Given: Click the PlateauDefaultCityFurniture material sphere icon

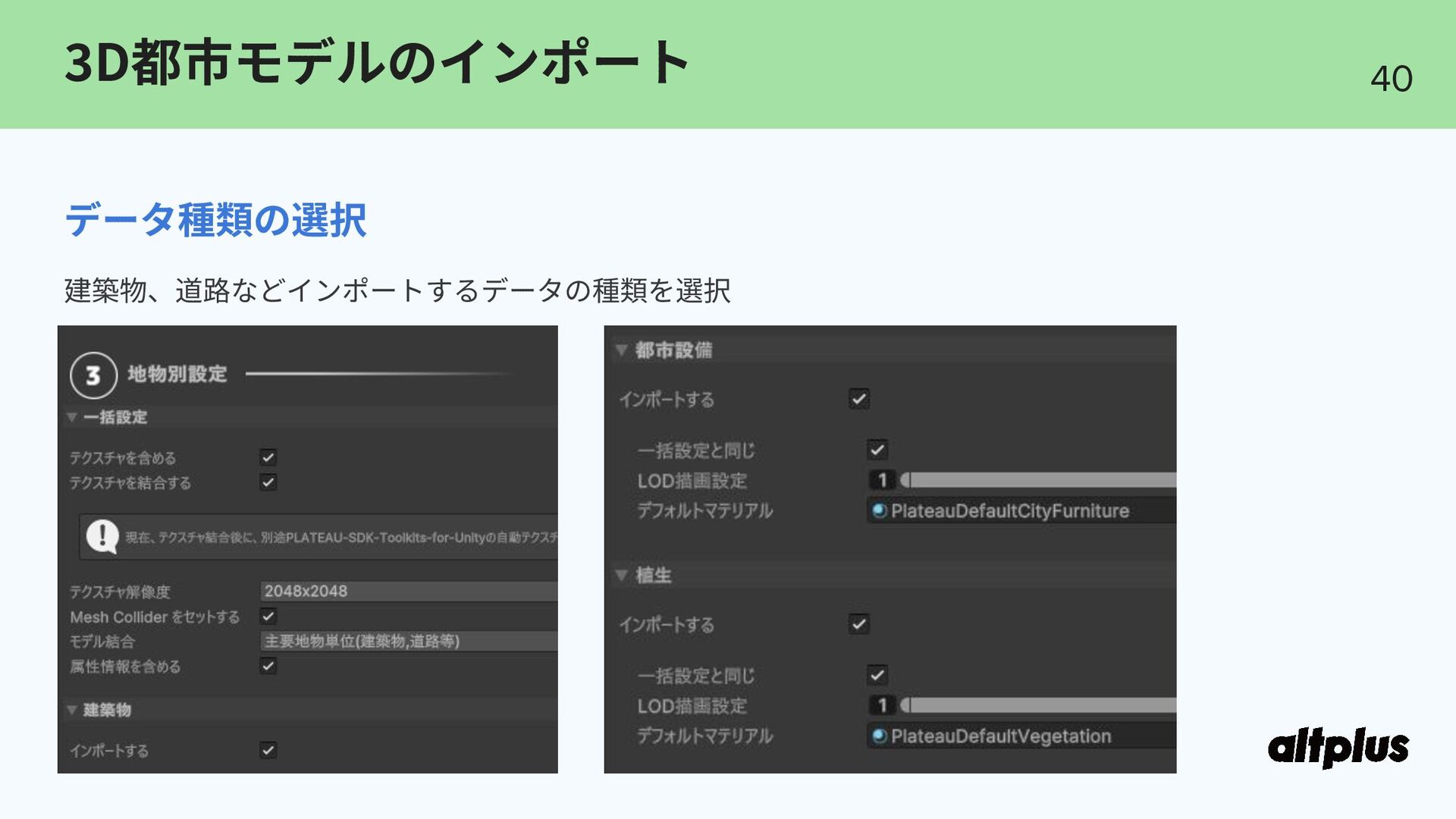Looking at the screenshot, I should 880,511.
